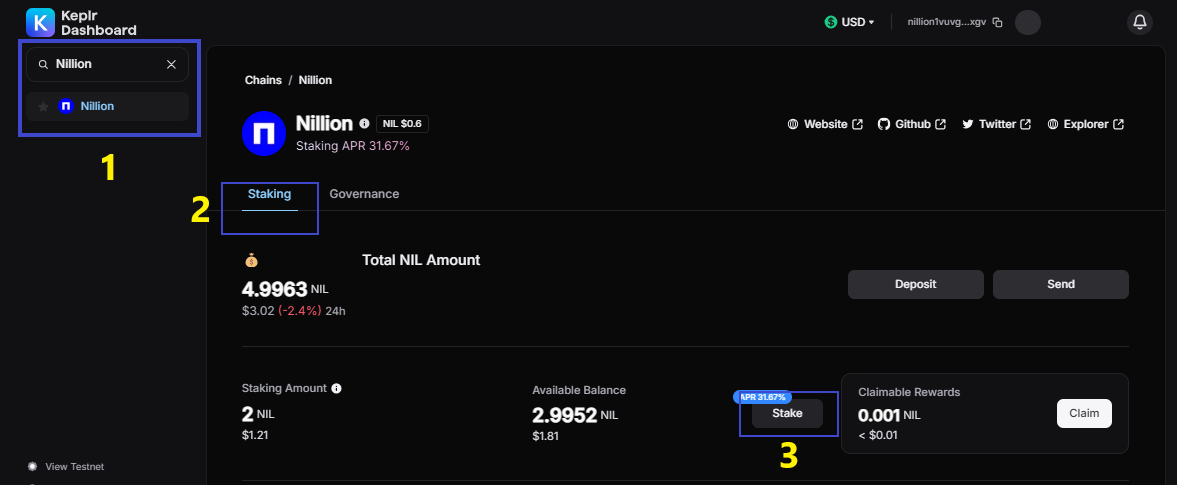This screenshot has height=485, width=1177.
Task: Click the Twitter bird icon
Action: (968, 125)
